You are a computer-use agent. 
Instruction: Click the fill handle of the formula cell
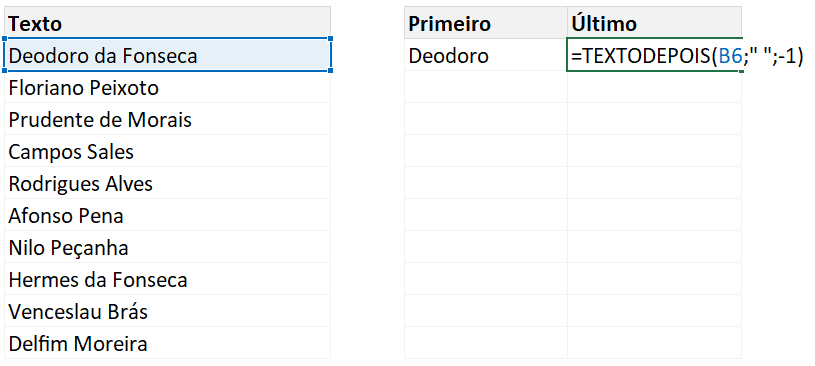[x=742, y=71]
